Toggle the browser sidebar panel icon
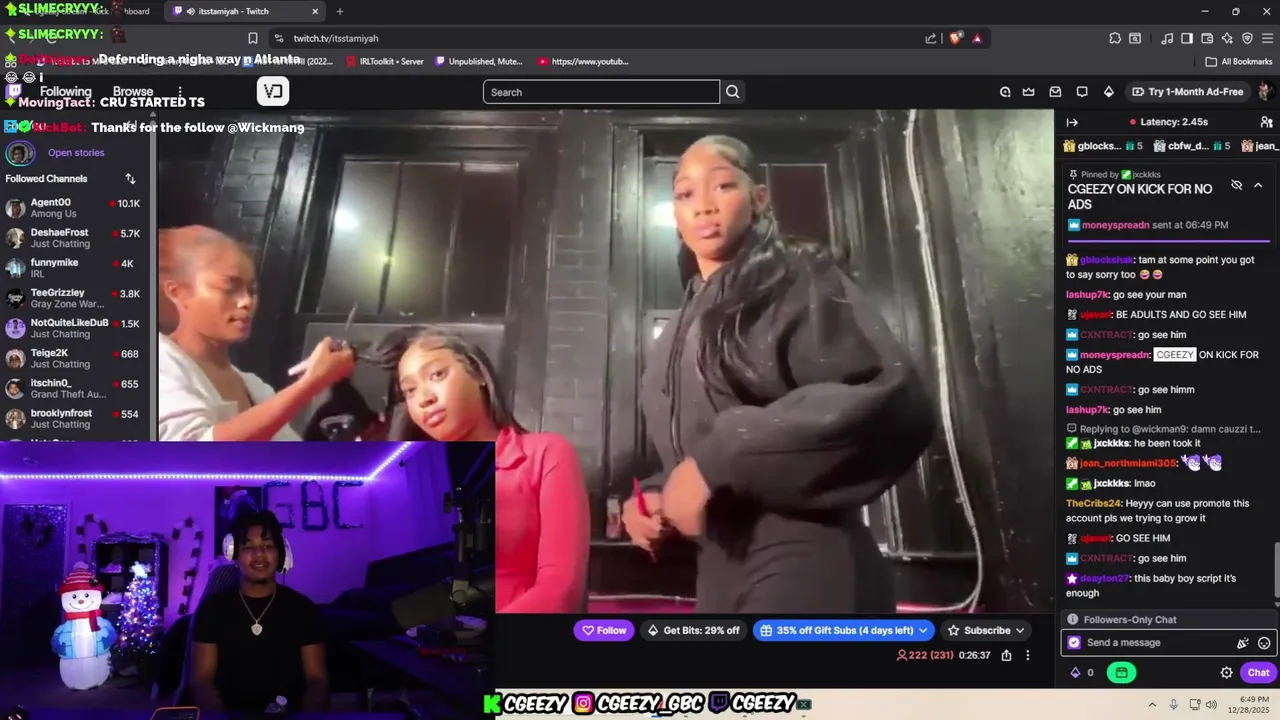Viewport: 1280px width, 720px height. pos(1187,38)
